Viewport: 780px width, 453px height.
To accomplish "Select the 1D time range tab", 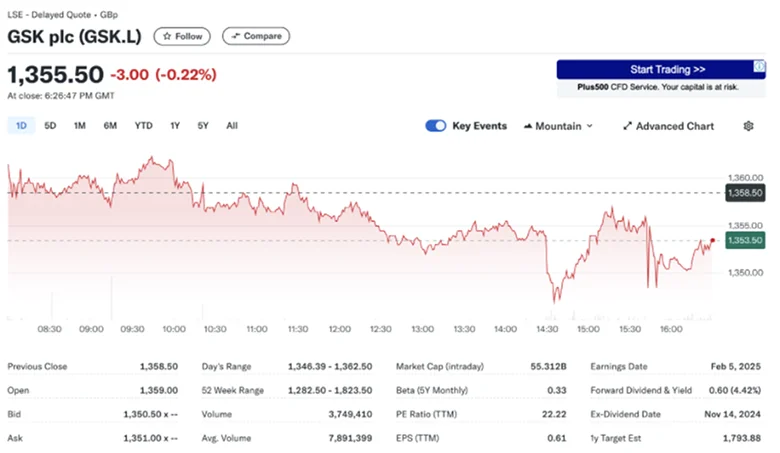I will click(x=21, y=126).
